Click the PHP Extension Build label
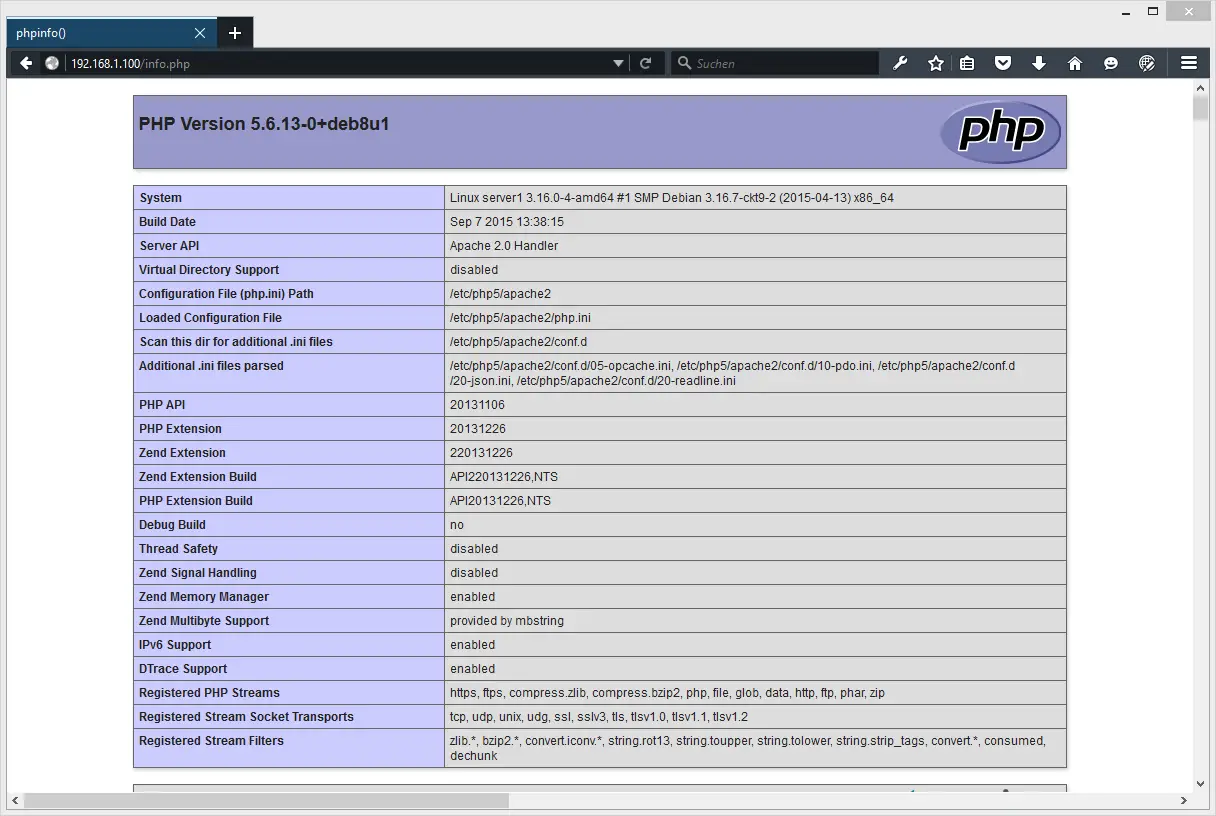Screen dimensions: 1216x816 click(x=196, y=501)
